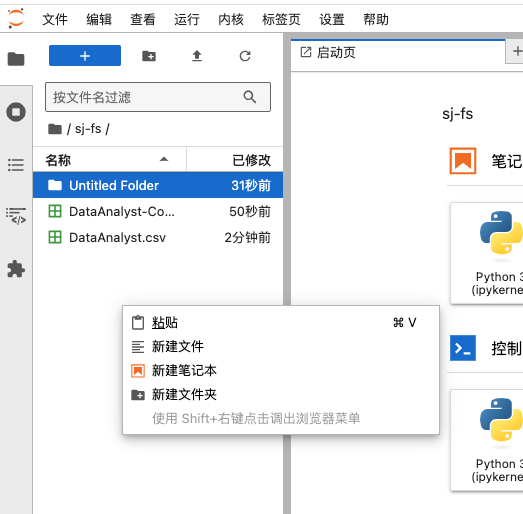Open the extension manager puzzle icon
The height and width of the screenshot is (514, 523).
(16, 269)
